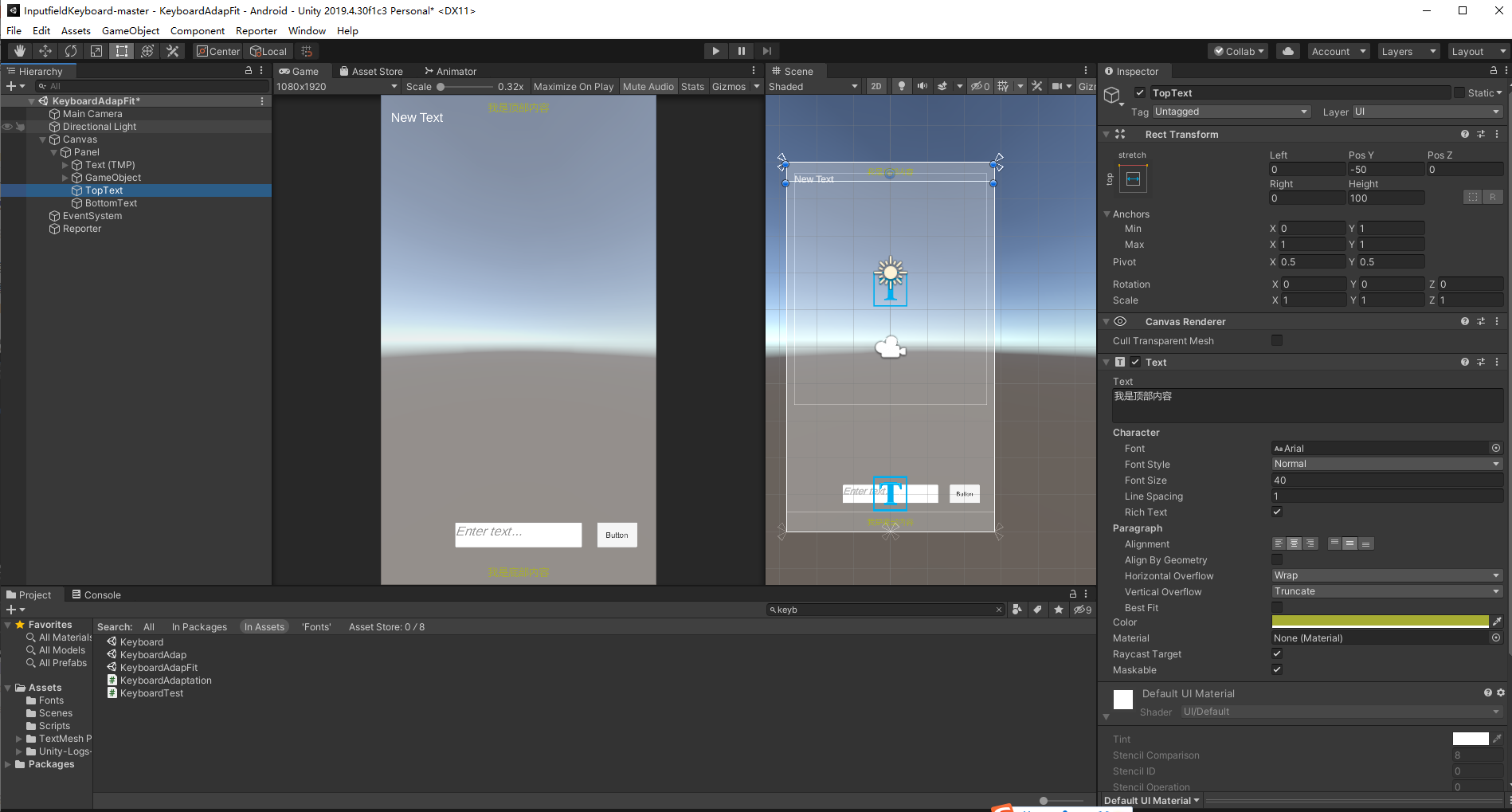Open Vertical Overflow Truncate dropdown
Viewport: 1512px width, 812px height.
tap(1387, 591)
